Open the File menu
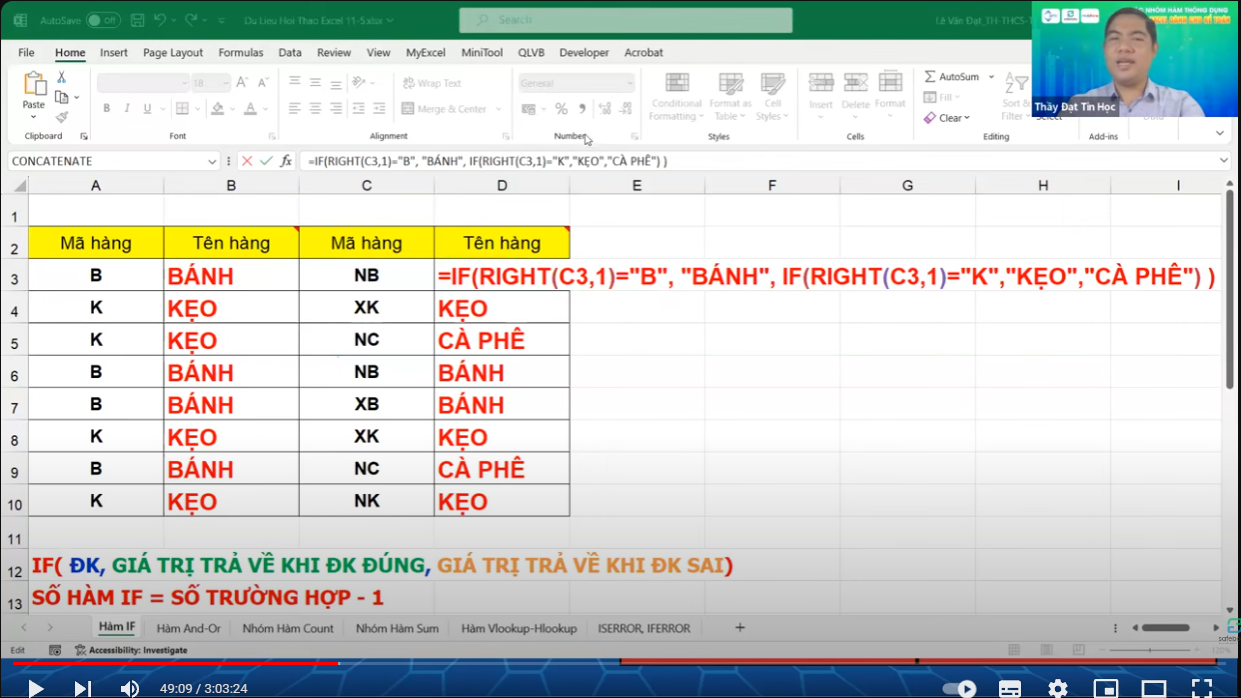The height and width of the screenshot is (698, 1241). [26, 53]
